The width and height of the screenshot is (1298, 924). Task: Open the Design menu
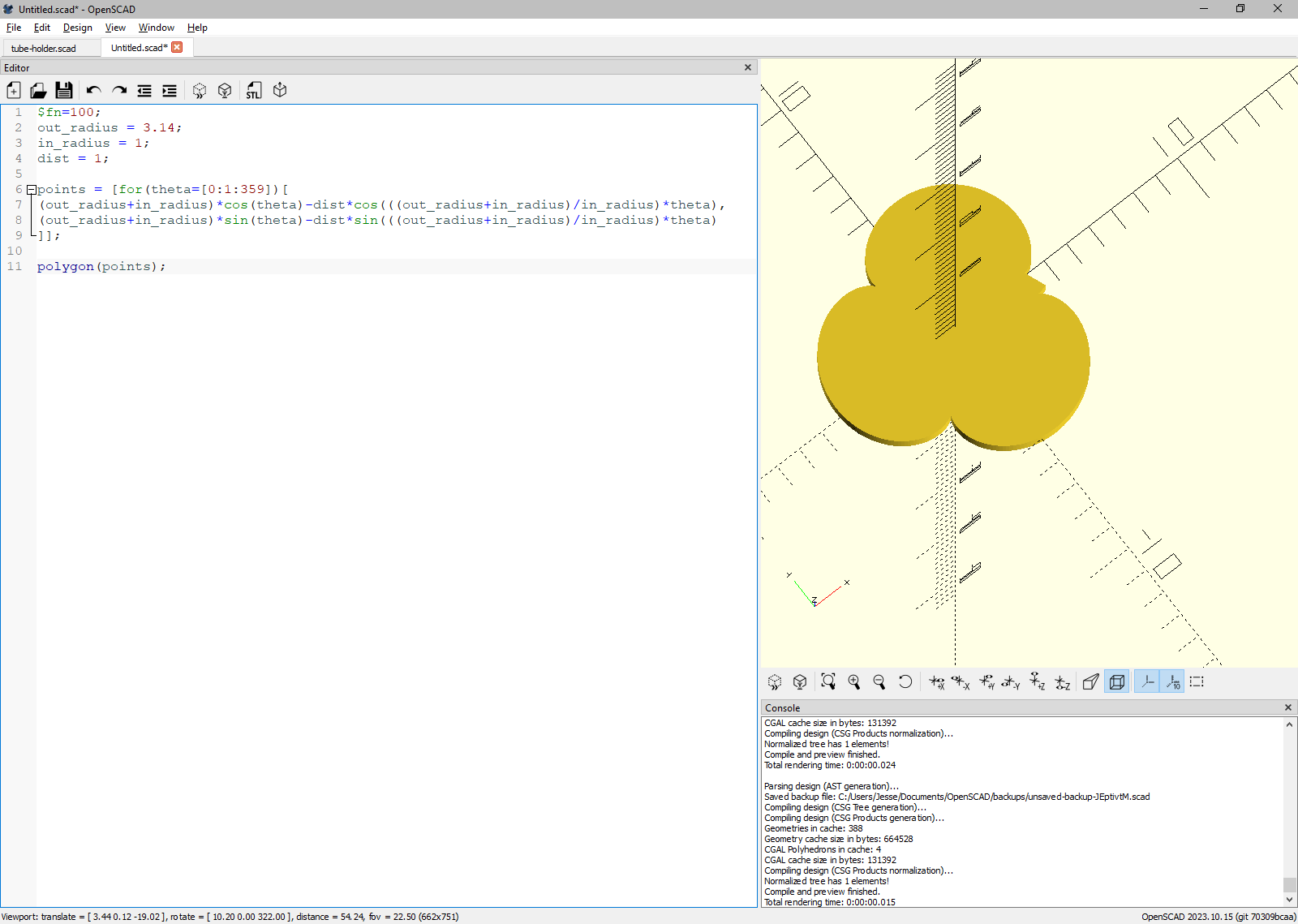[78, 28]
